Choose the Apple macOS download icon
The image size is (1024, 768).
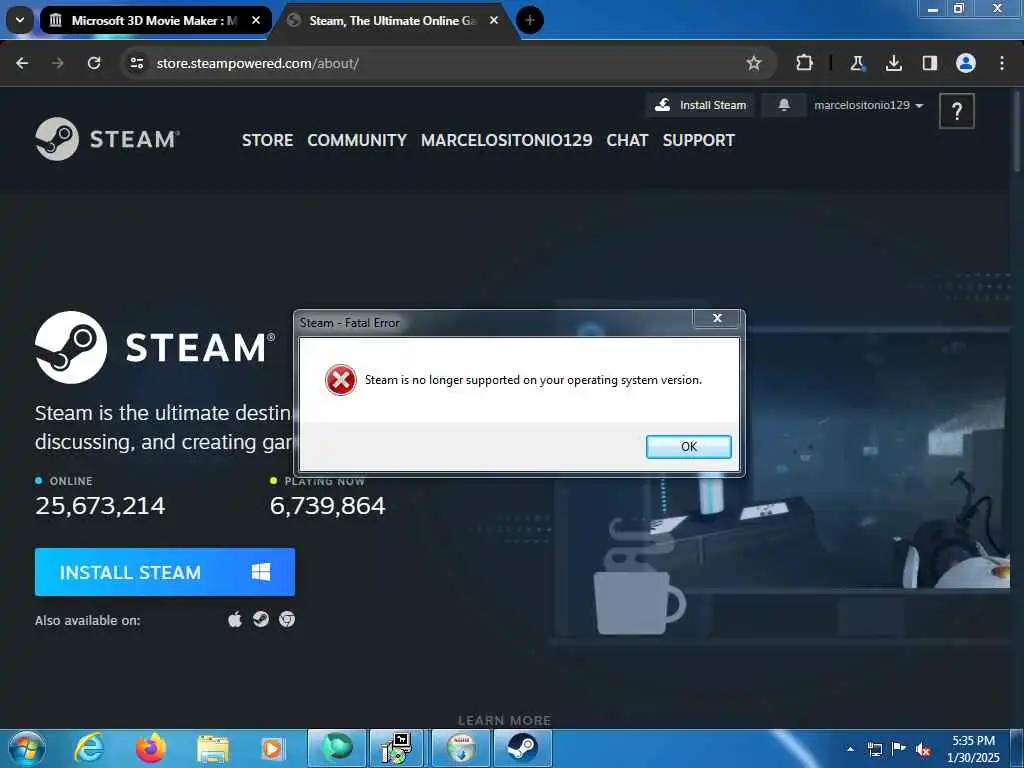234,619
